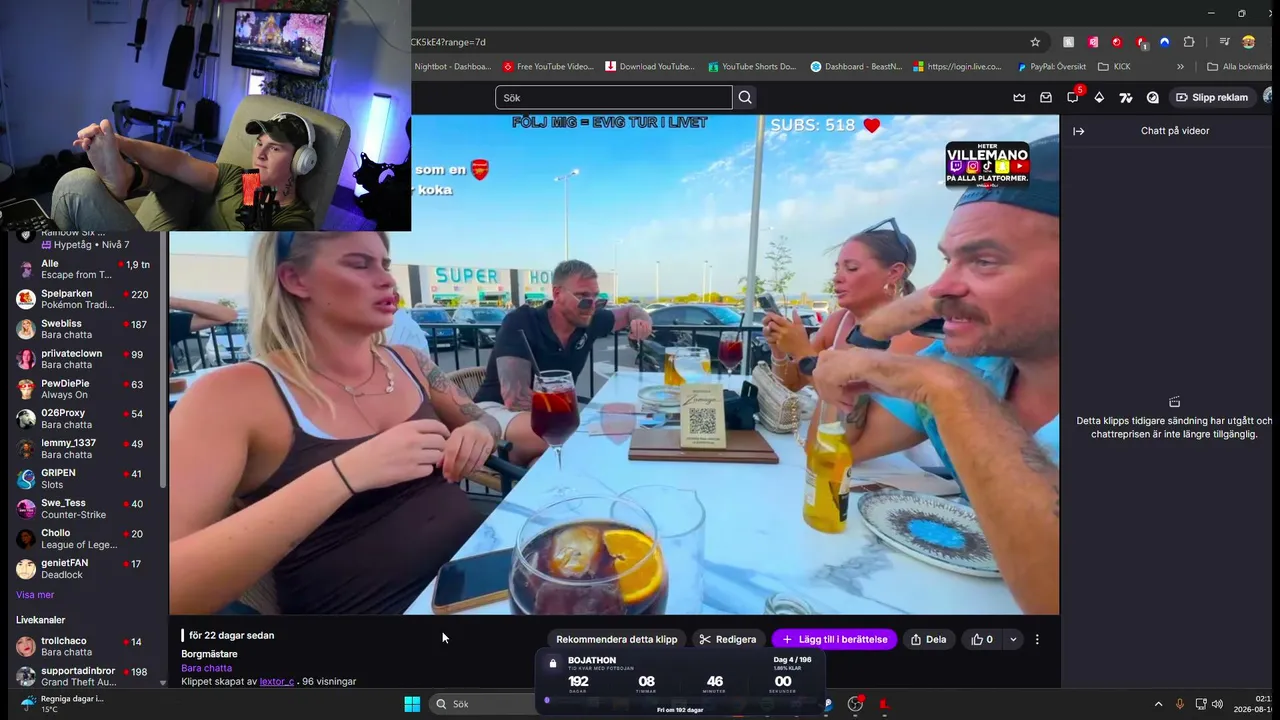
Task: Collapse the chat panel arrow icon
Action: [1079, 131]
